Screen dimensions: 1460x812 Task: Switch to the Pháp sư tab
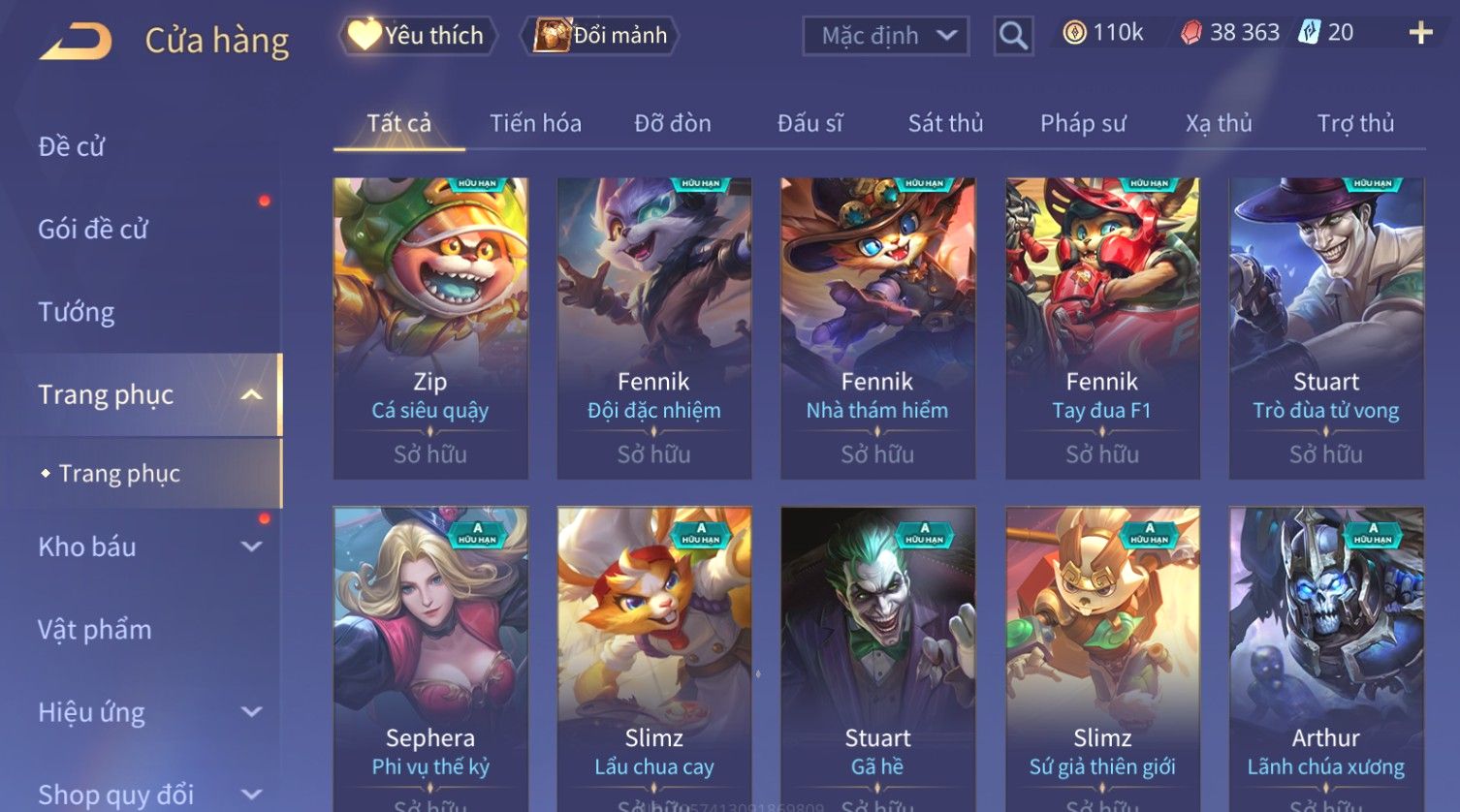(x=1083, y=123)
